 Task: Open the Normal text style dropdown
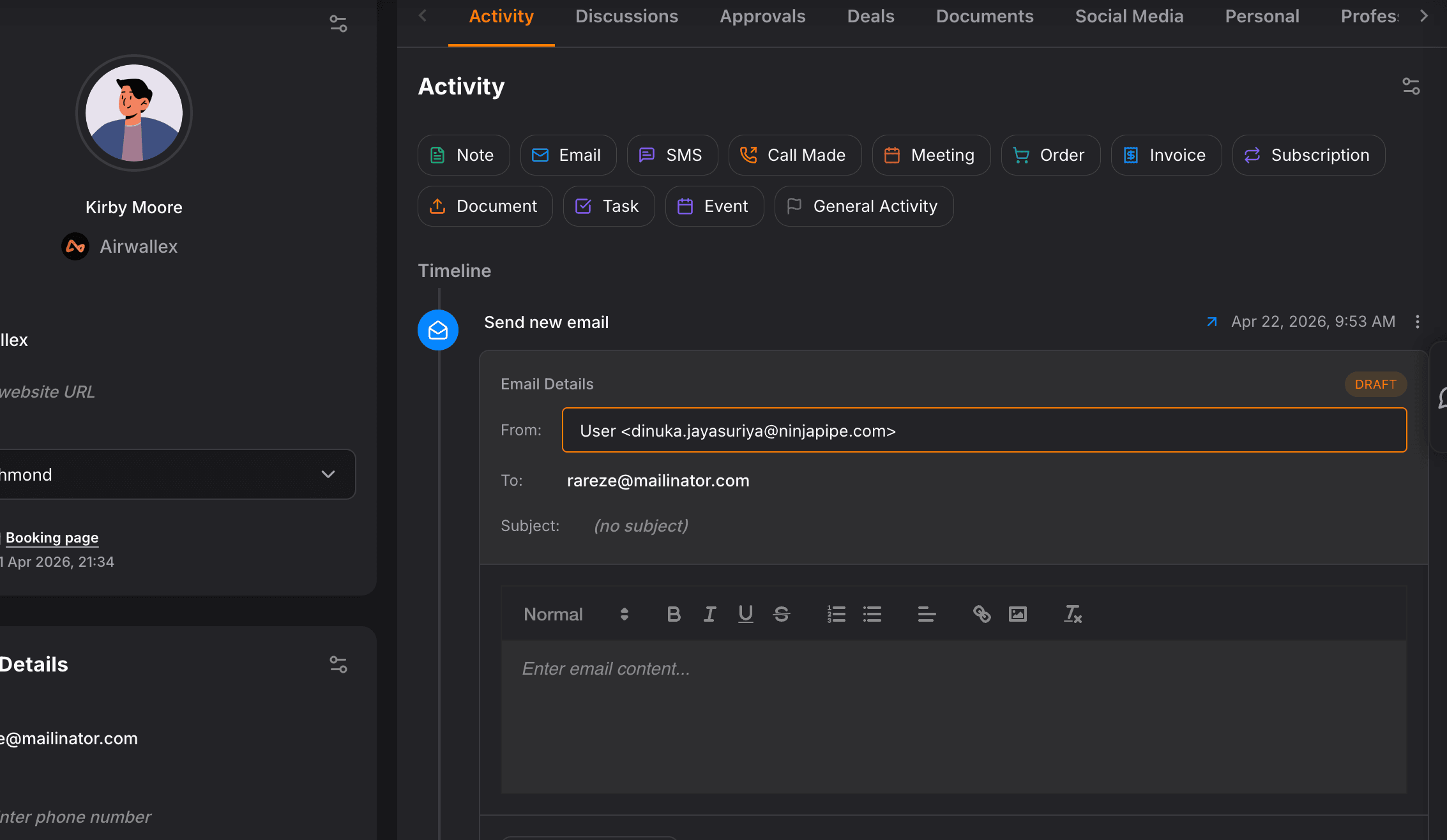tap(575, 614)
